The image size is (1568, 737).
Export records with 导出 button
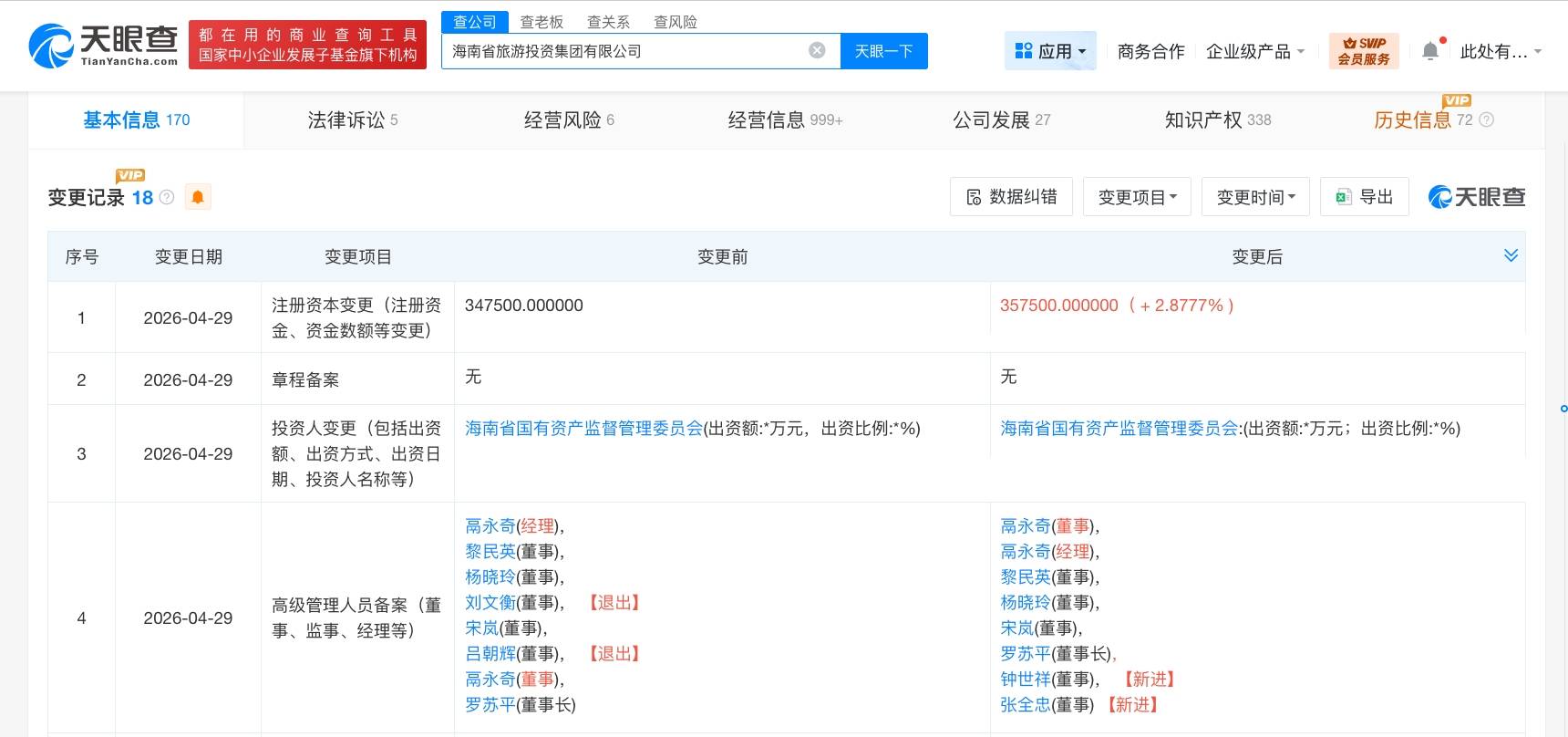[1365, 197]
